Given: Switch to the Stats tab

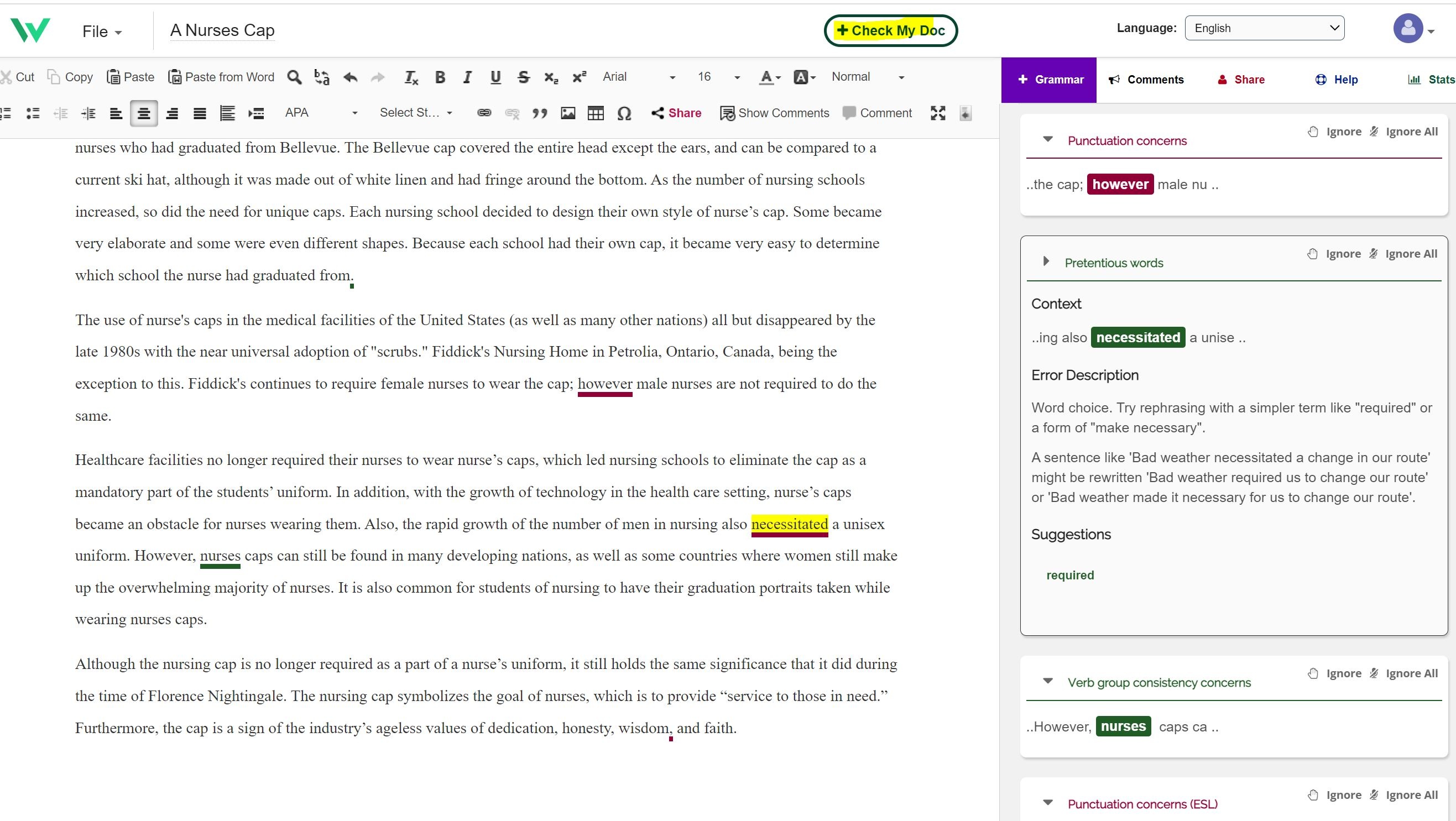Looking at the screenshot, I should (x=1431, y=80).
